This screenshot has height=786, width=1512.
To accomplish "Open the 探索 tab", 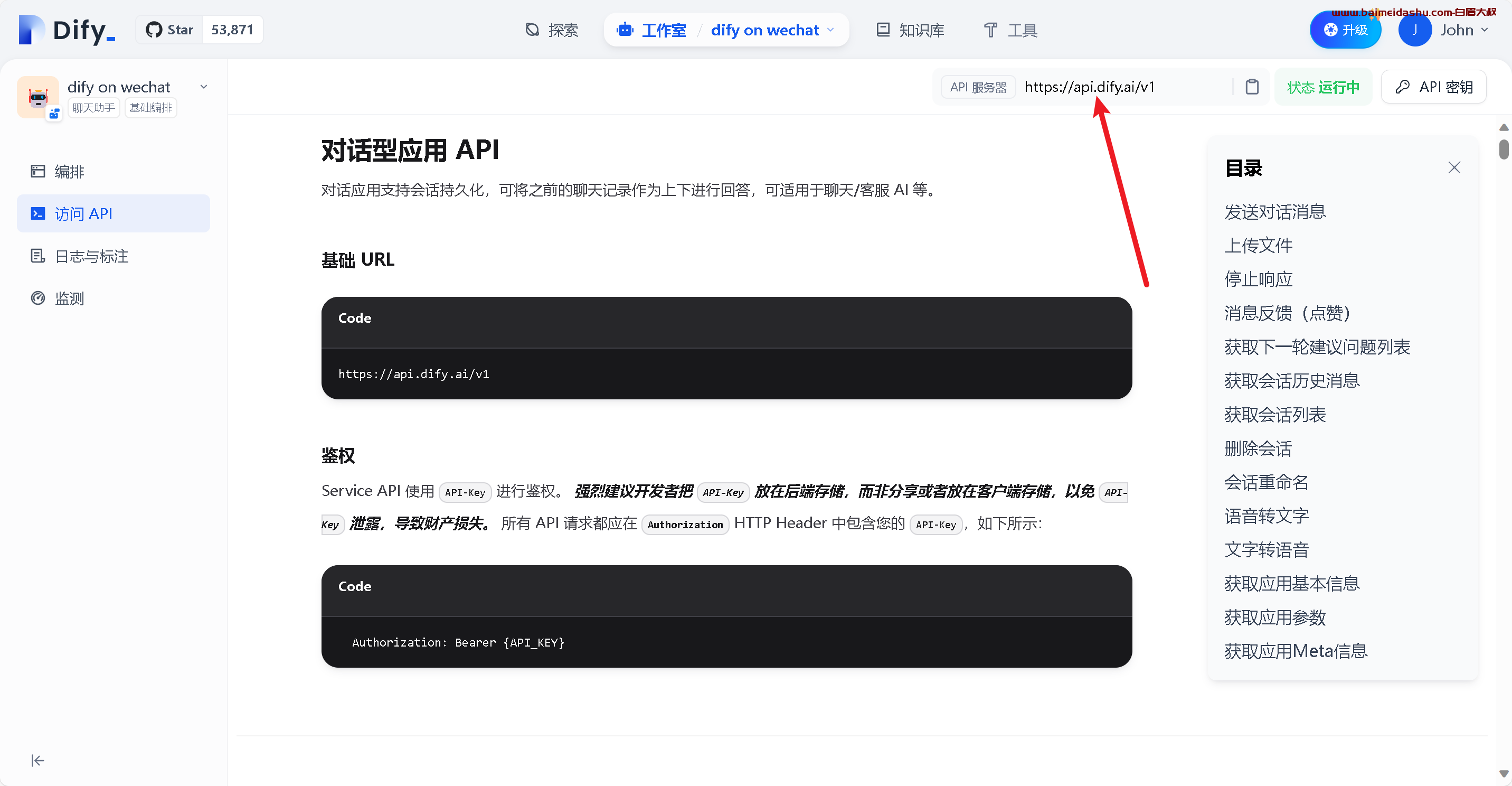I will pyautogui.click(x=552, y=30).
